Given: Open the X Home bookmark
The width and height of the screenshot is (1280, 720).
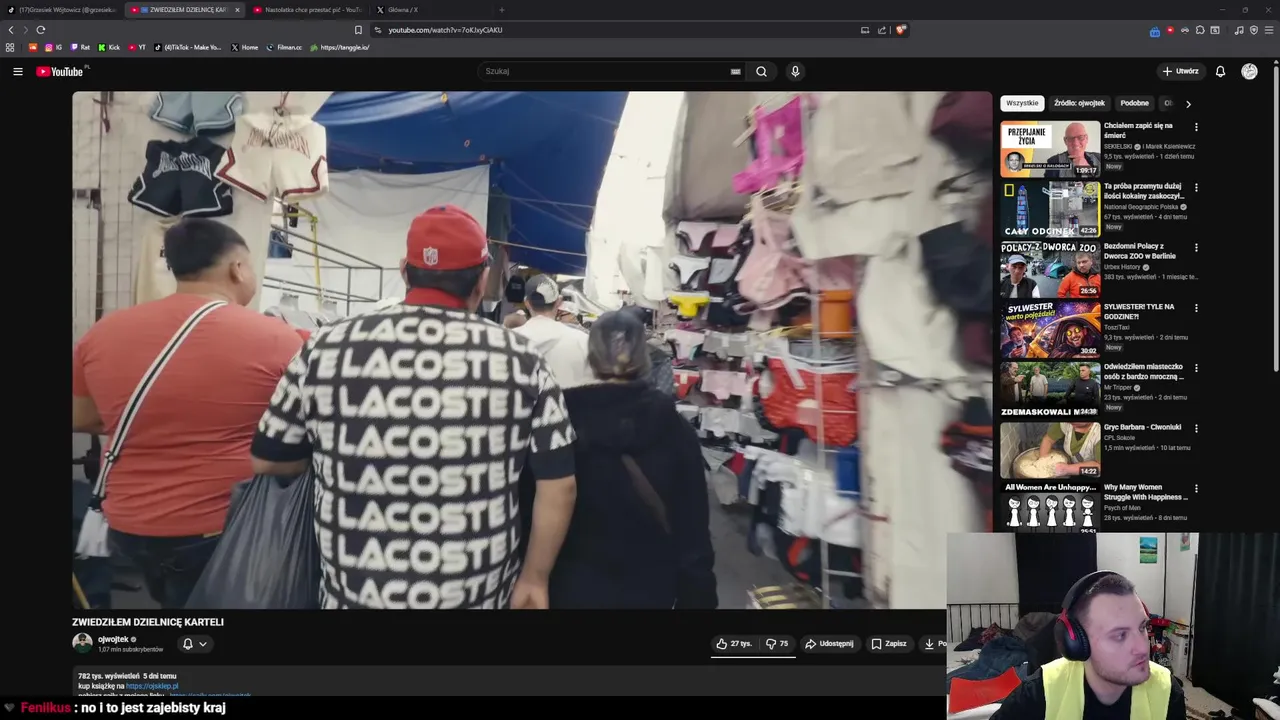Looking at the screenshot, I should 244,47.
